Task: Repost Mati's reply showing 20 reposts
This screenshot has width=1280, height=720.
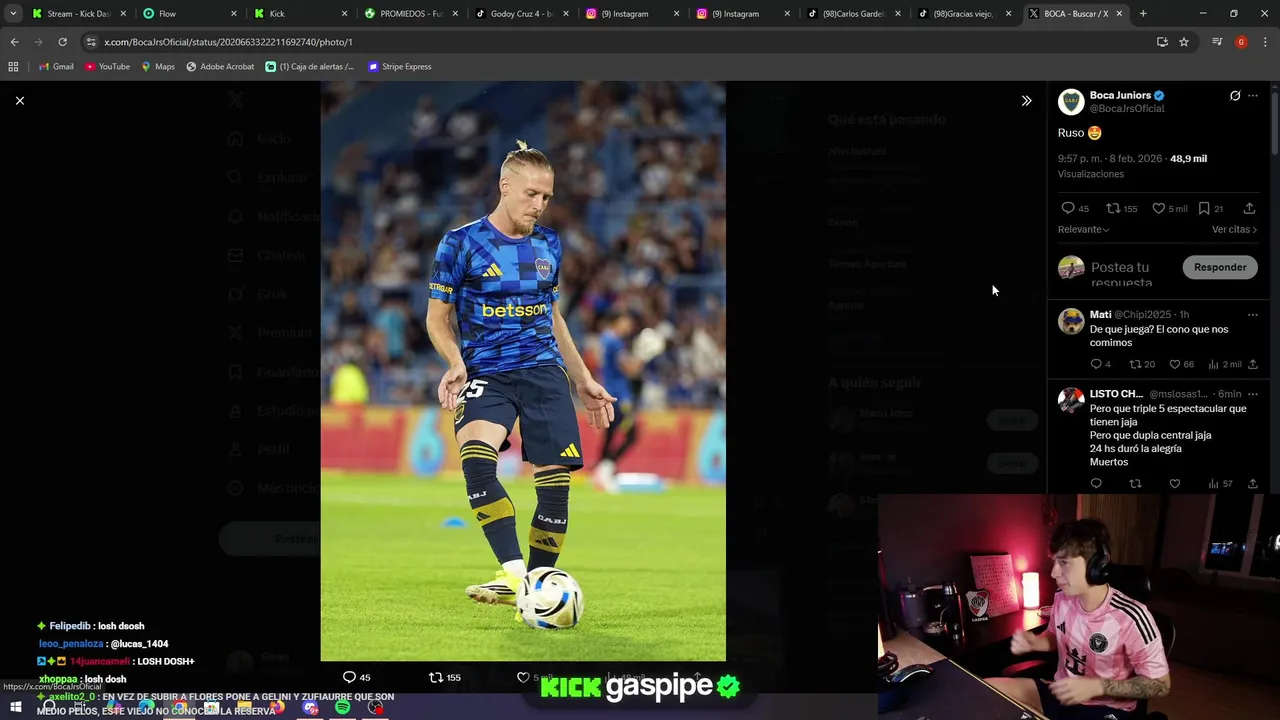Action: pyautogui.click(x=1135, y=364)
